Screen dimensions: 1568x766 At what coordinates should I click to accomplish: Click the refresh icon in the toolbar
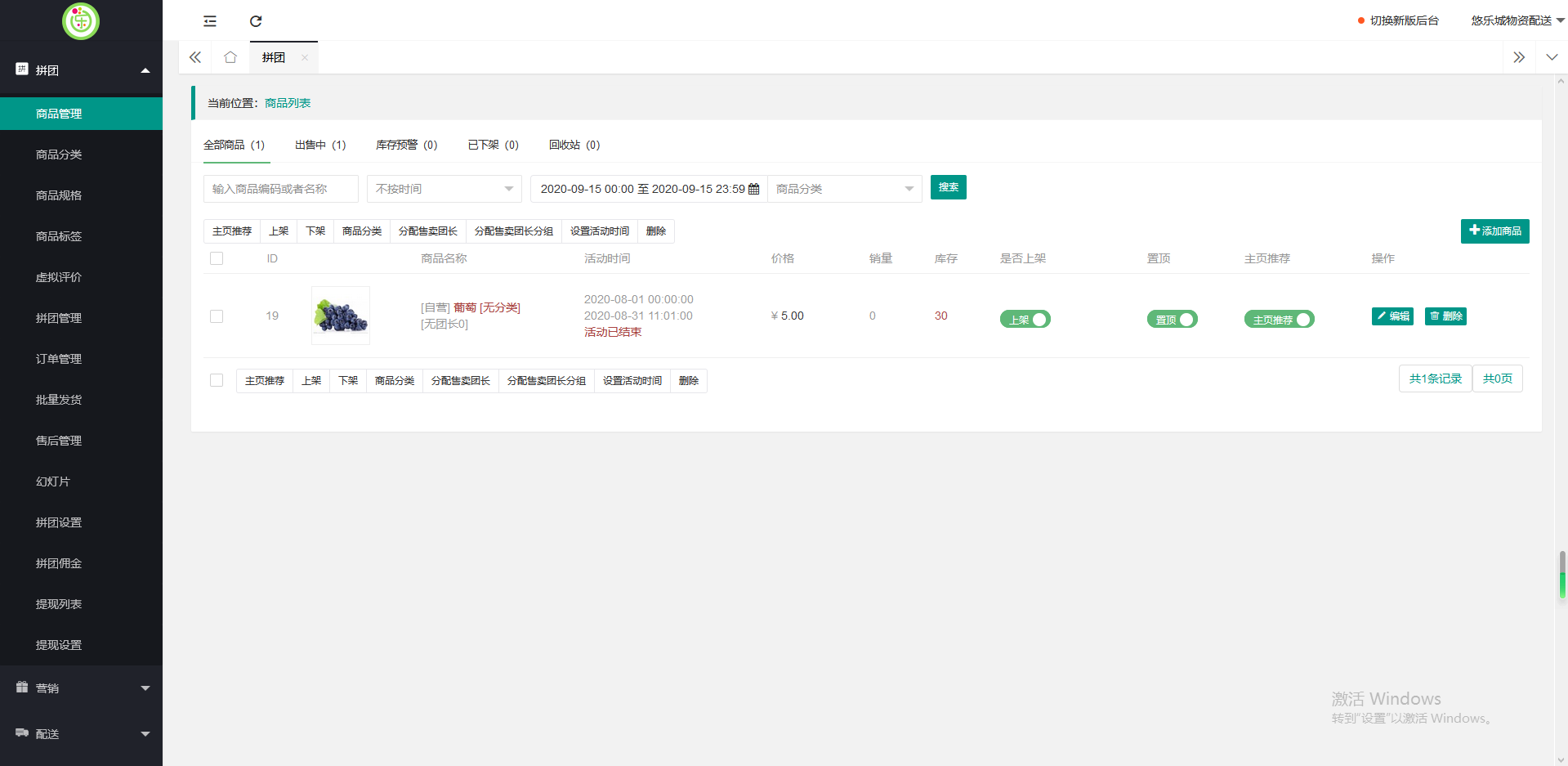click(x=256, y=20)
